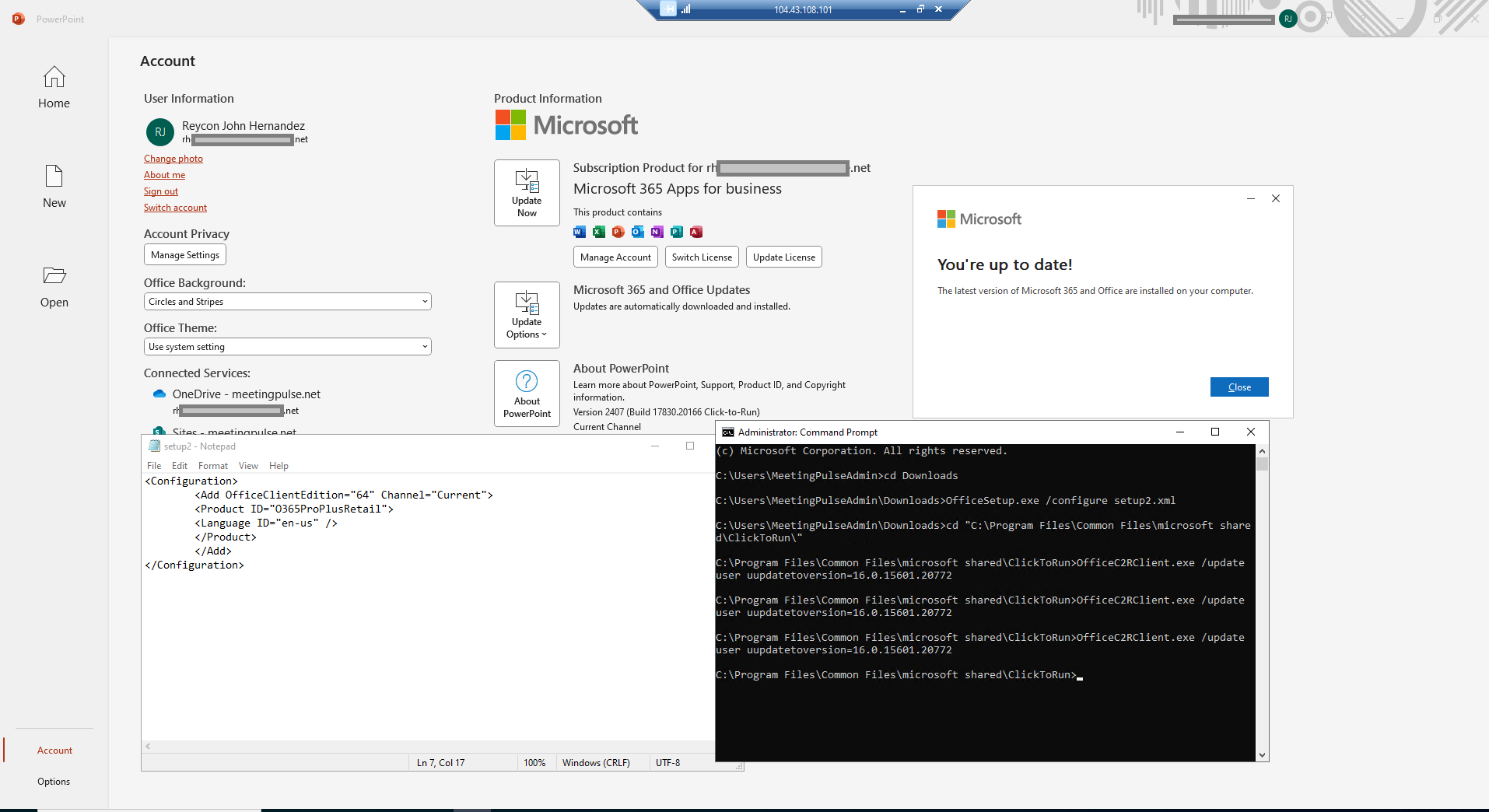
Task: Open the New presentation page
Action: click(x=54, y=187)
